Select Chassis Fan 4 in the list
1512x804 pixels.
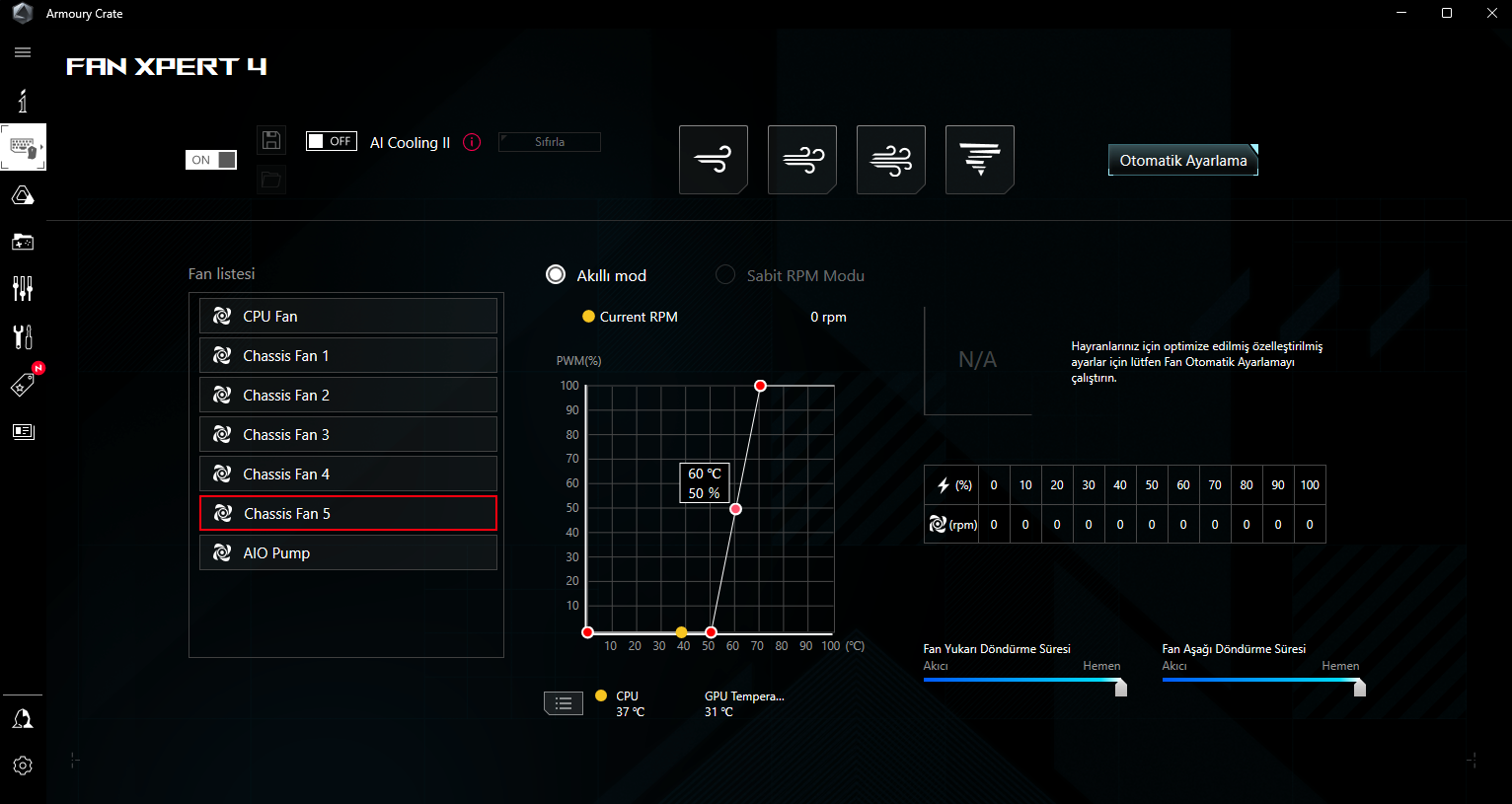click(348, 474)
